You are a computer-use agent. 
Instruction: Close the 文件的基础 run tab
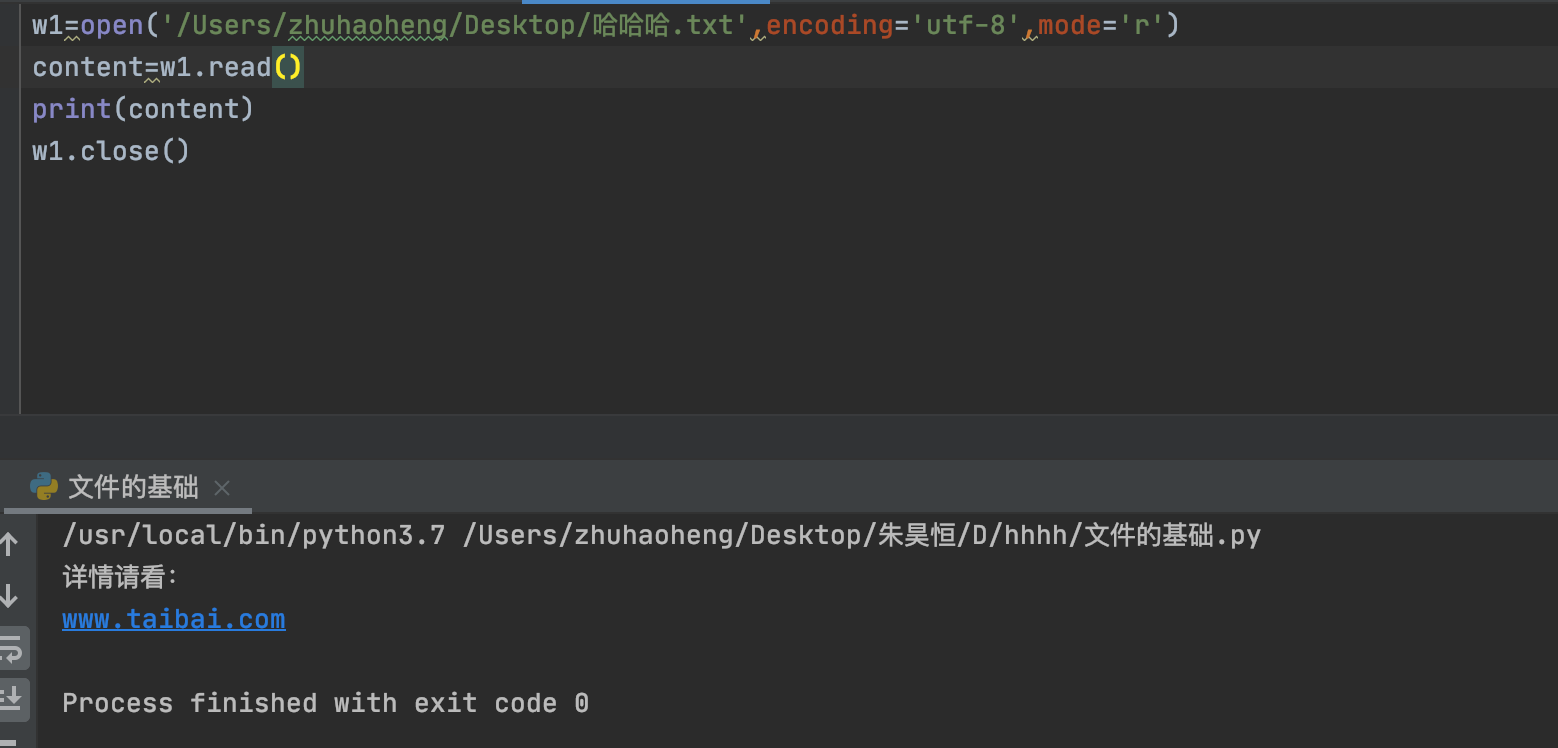[x=221, y=488]
